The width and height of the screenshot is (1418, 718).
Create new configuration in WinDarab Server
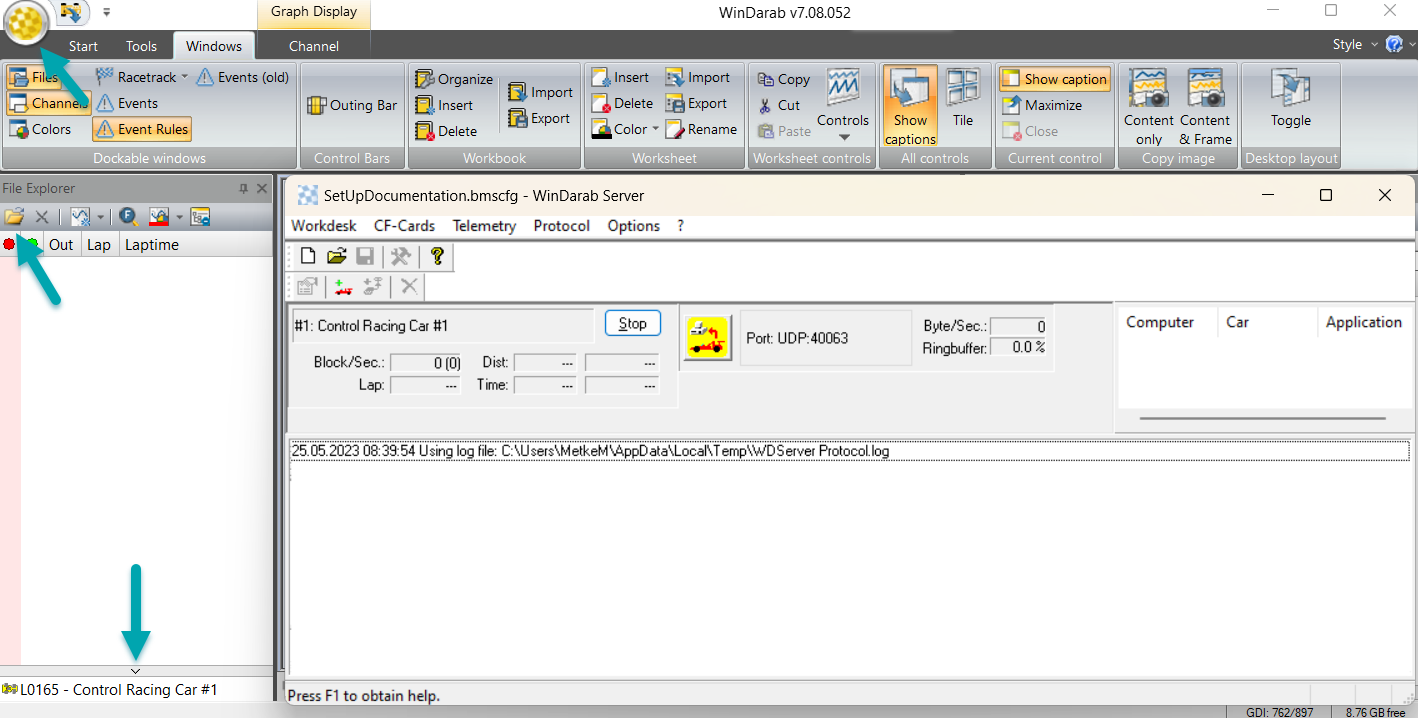tap(308, 257)
